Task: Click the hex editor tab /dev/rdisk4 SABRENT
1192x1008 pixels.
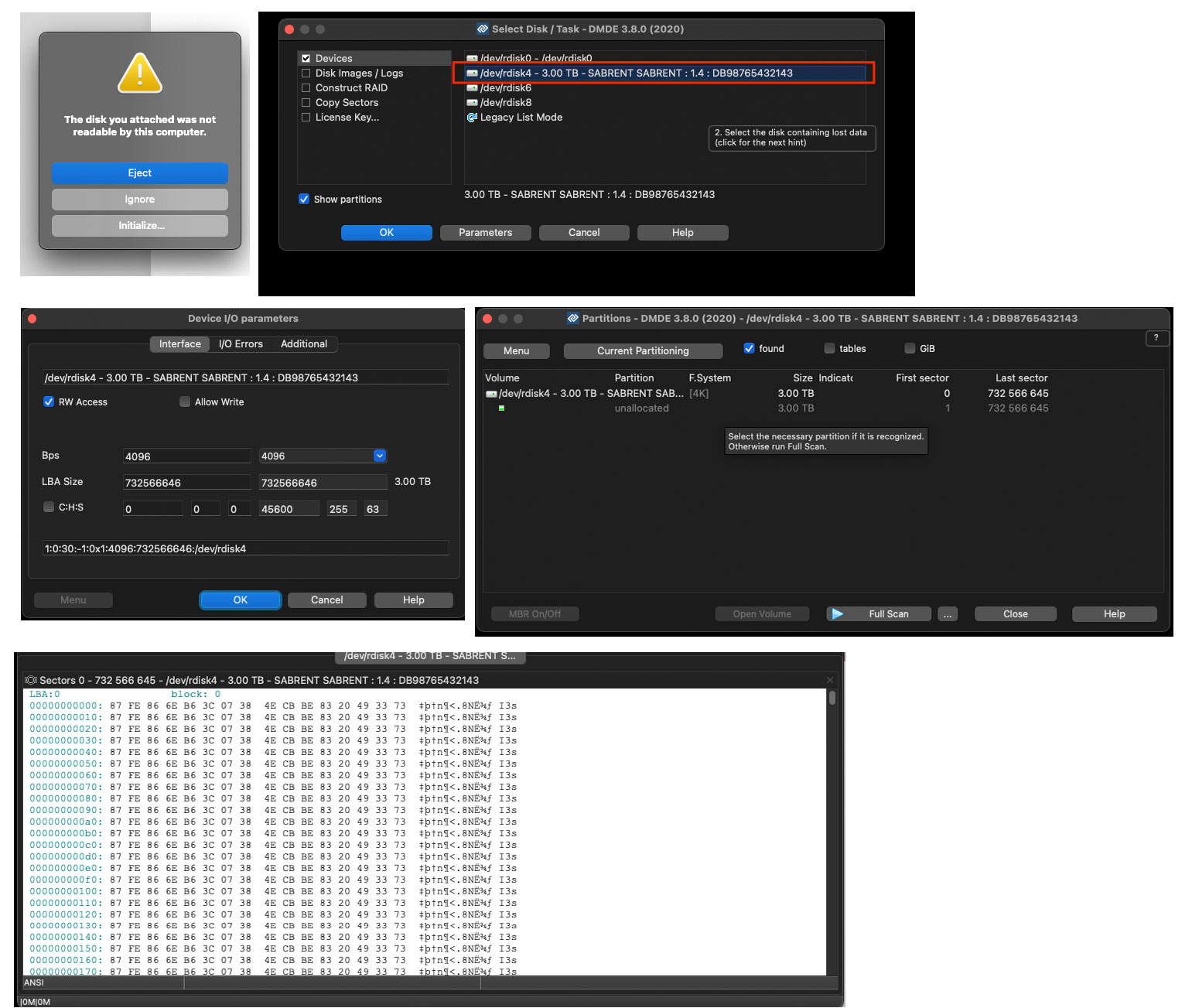Action: (x=430, y=656)
